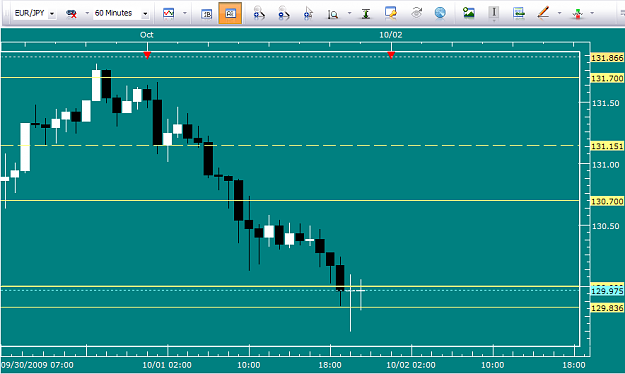Image resolution: width=625 pixels, height=374 pixels.
Task: Click the 130.50 axis value
Action: [605, 226]
